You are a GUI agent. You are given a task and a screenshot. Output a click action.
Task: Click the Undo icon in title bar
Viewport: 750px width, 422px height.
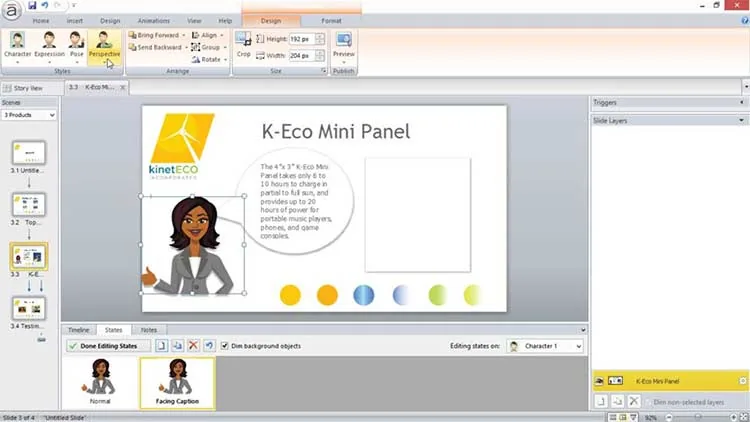tap(45, 5)
